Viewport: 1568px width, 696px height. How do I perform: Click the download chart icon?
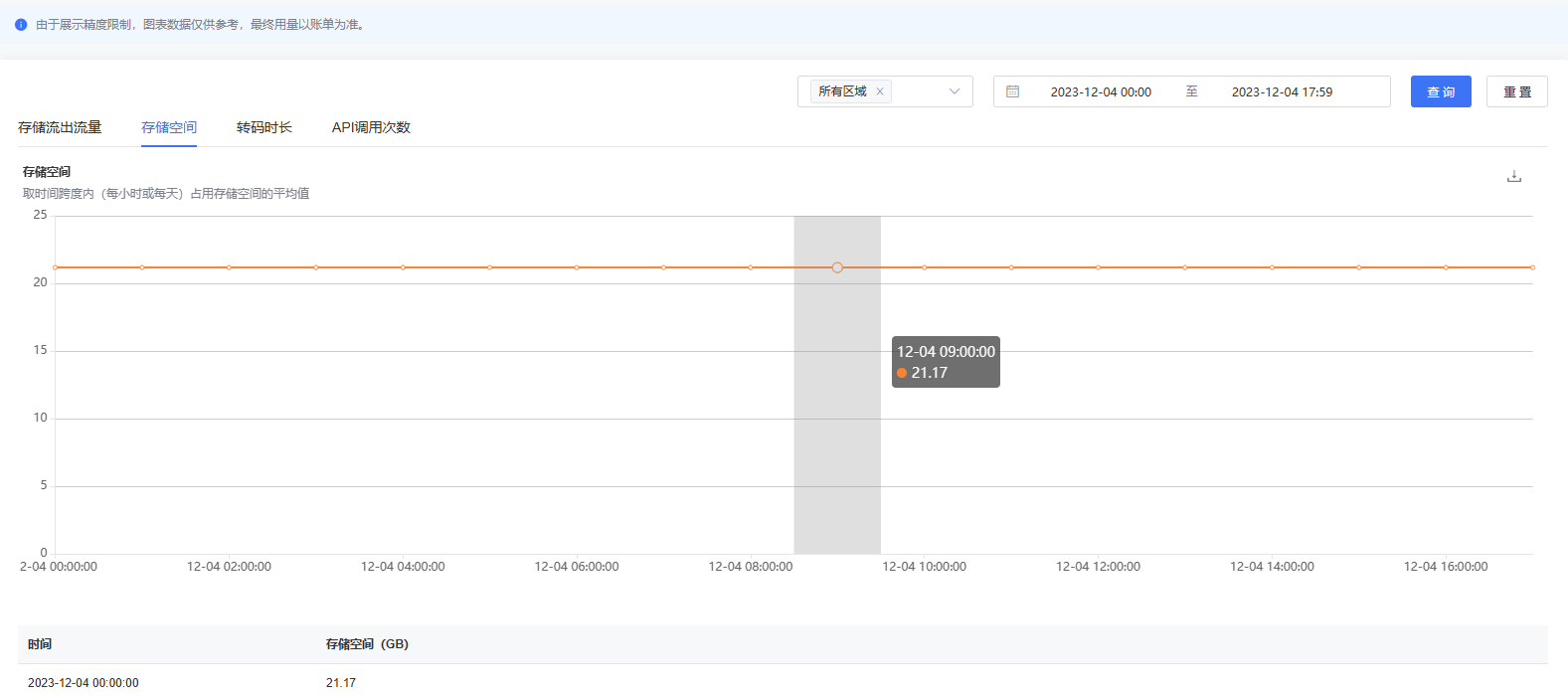[x=1513, y=177]
